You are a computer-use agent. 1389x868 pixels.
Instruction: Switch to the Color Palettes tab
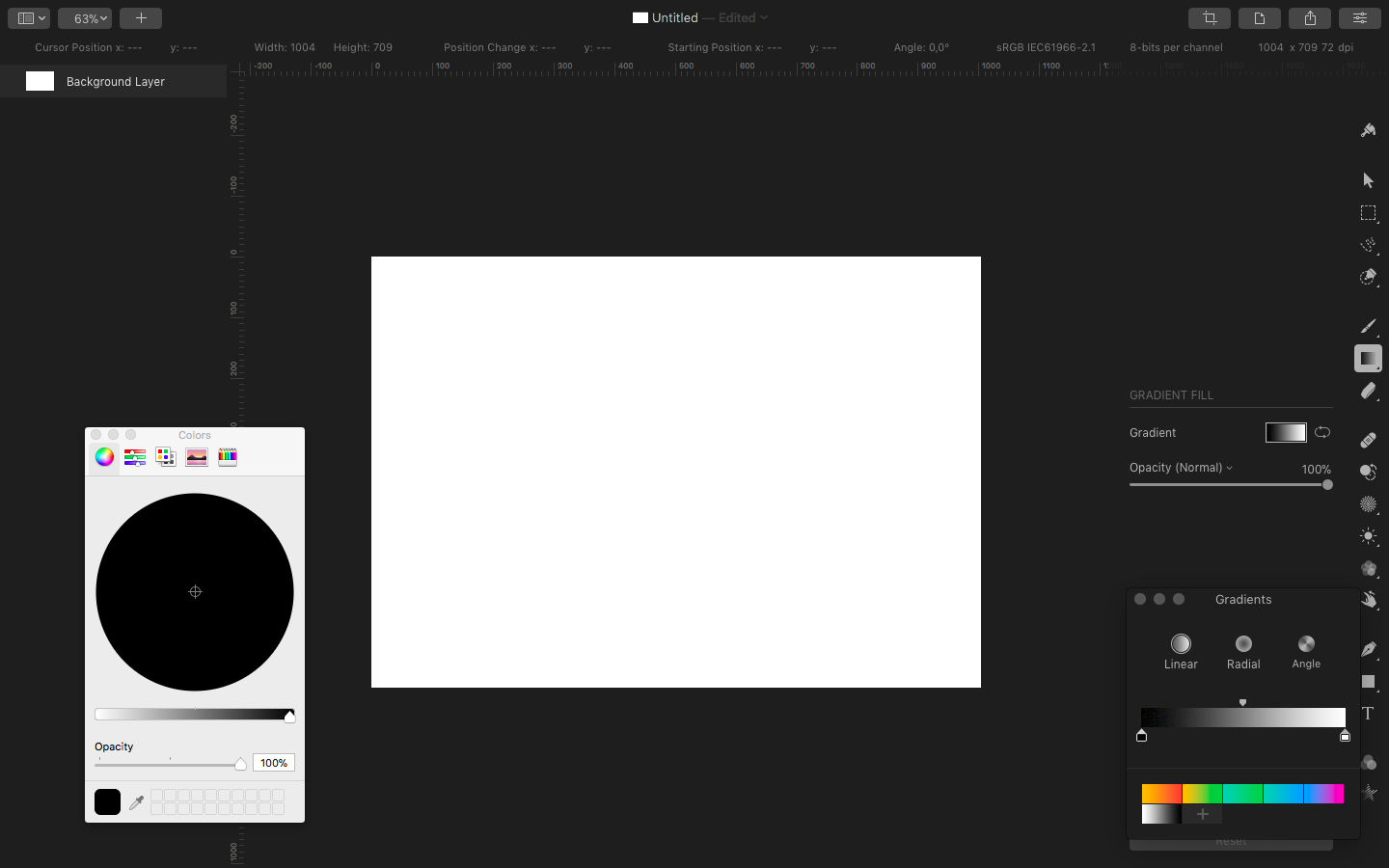coord(166,457)
